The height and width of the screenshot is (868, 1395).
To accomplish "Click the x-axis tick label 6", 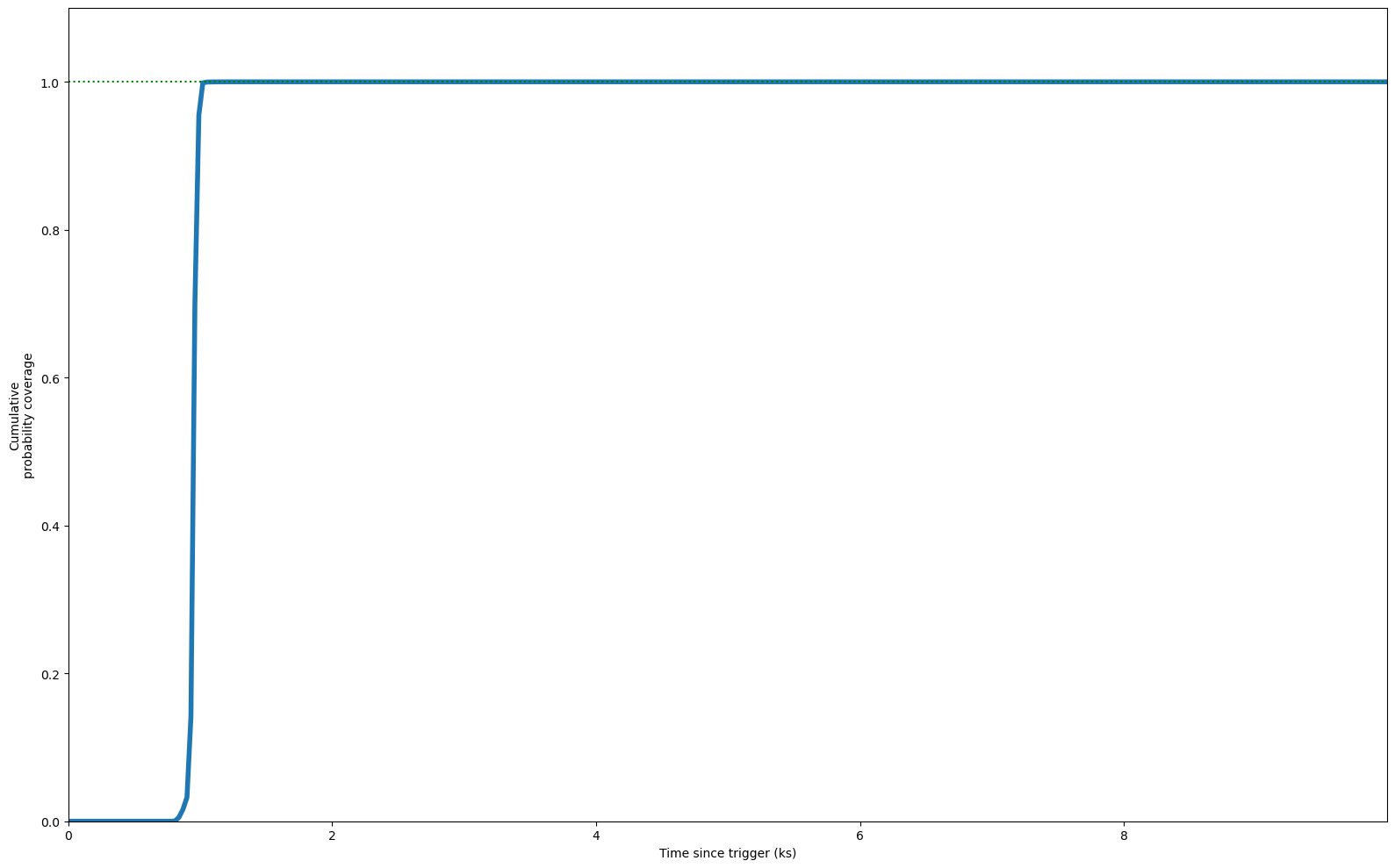I will coord(860,836).
